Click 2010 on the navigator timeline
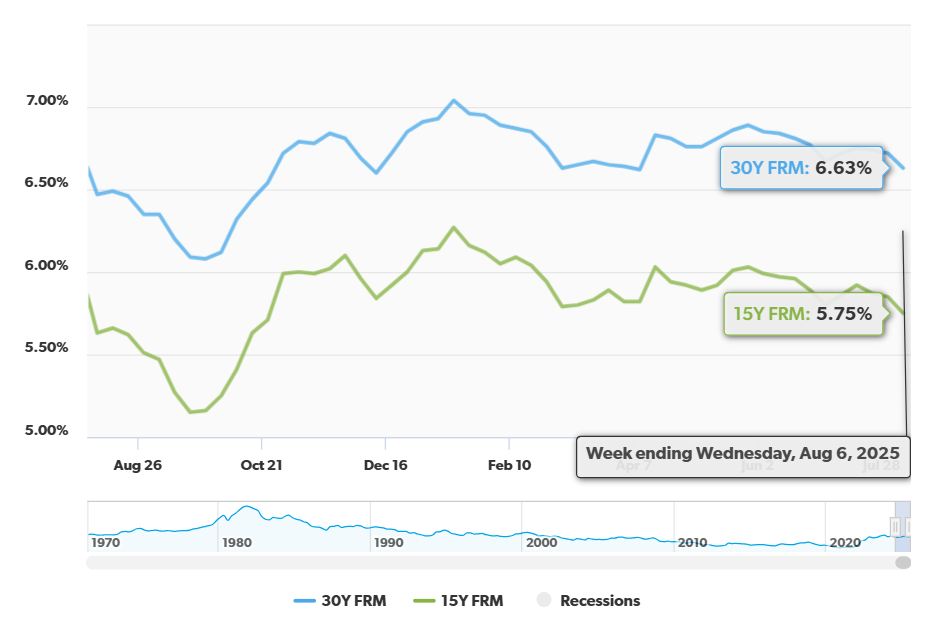 click(x=692, y=542)
